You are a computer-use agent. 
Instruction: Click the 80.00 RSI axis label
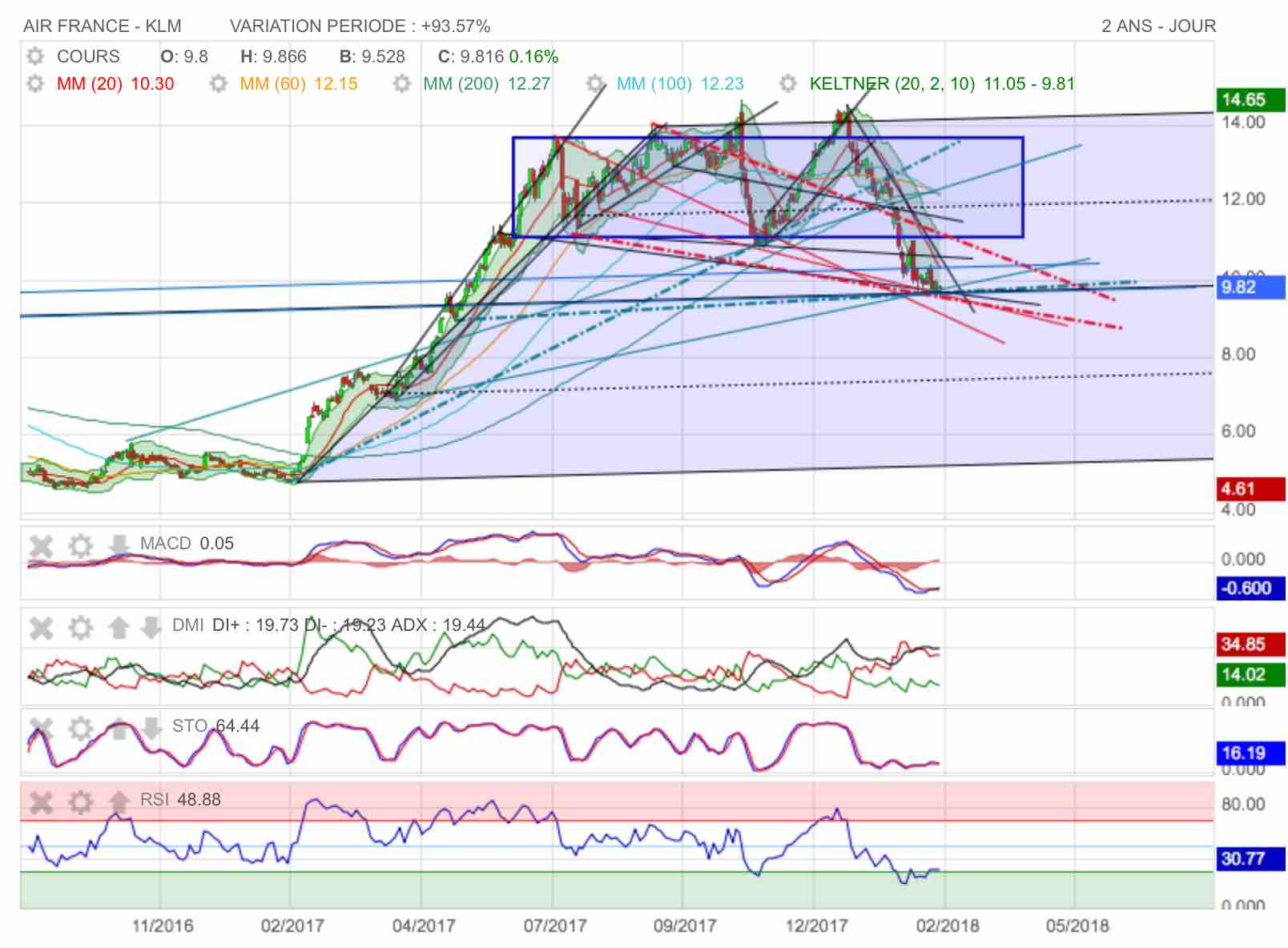tap(1243, 805)
